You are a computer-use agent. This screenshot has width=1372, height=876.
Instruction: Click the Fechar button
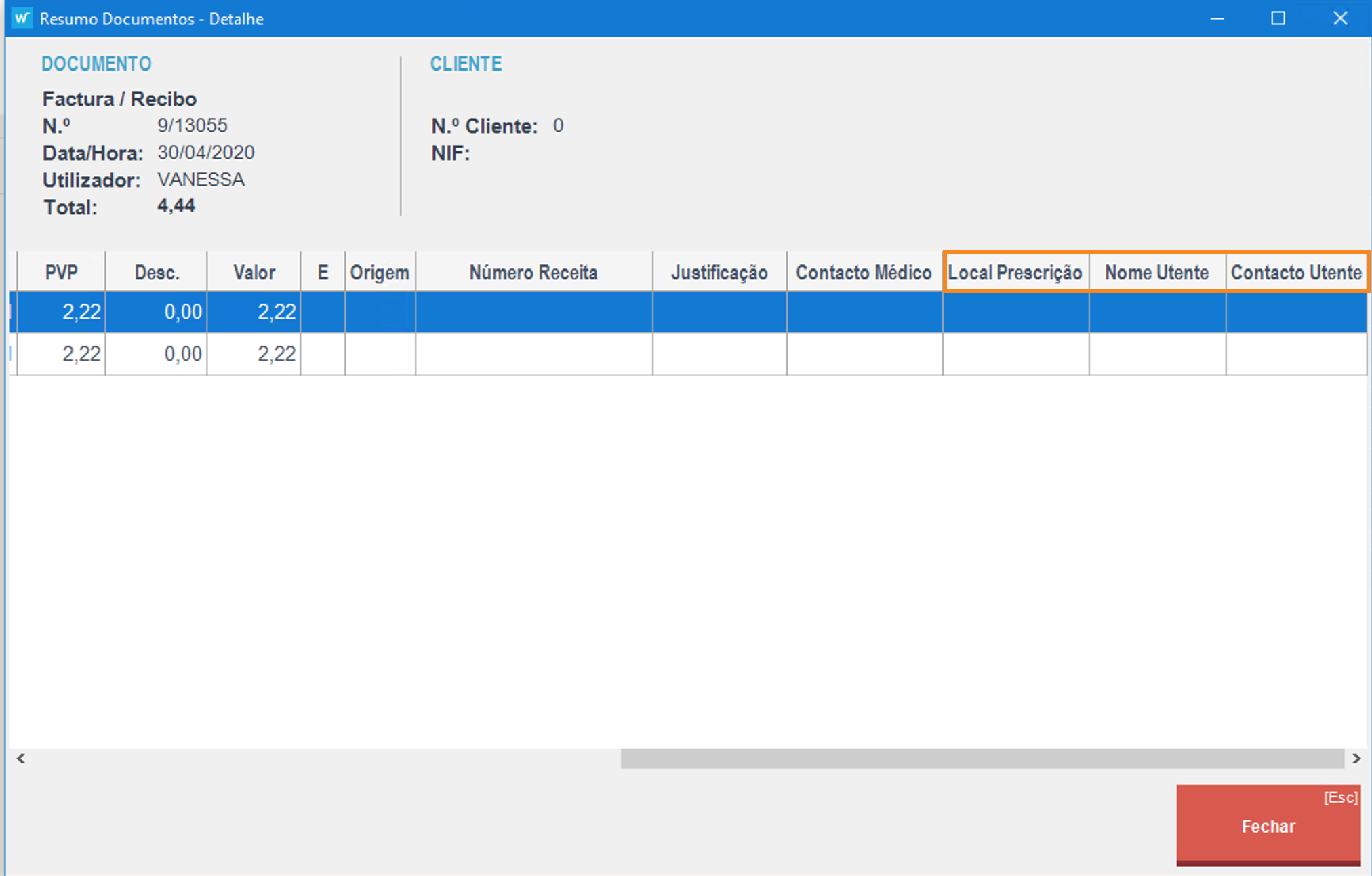pos(1268,825)
